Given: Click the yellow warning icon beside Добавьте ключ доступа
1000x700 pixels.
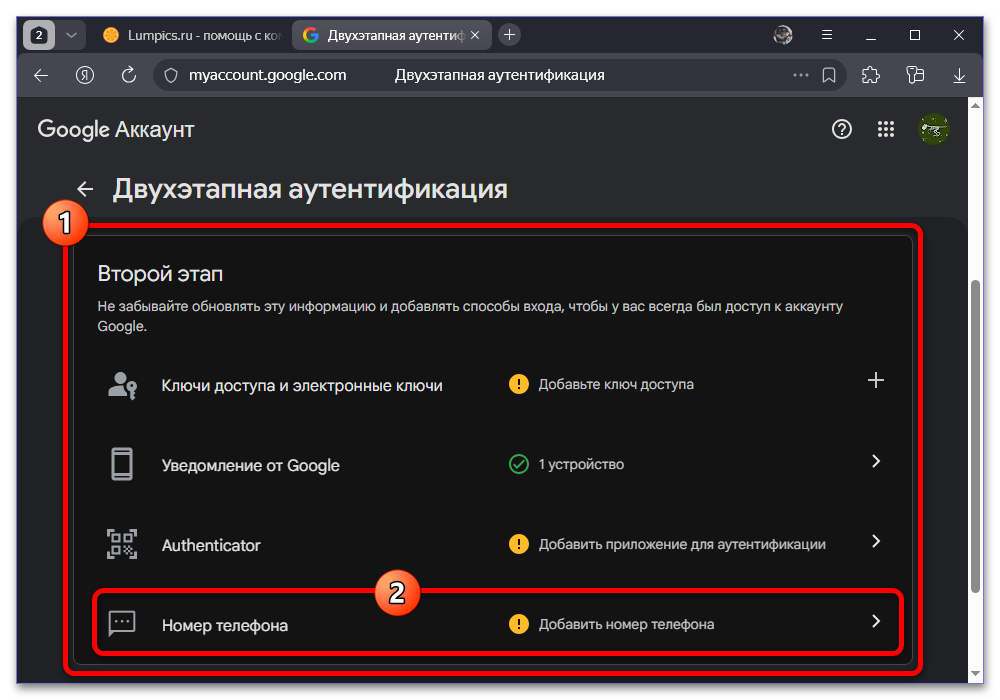Looking at the screenshot, I should point(518,384).
